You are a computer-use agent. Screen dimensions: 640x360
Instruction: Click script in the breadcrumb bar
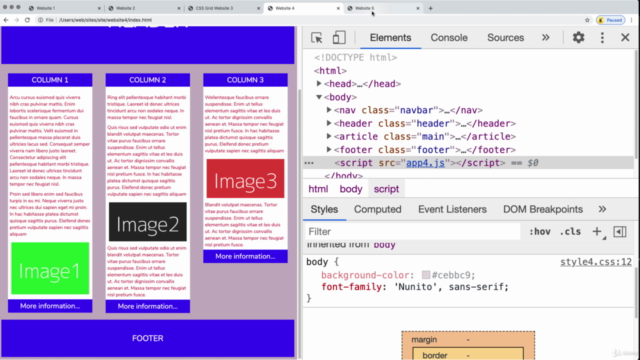click(x=386, y=189)
